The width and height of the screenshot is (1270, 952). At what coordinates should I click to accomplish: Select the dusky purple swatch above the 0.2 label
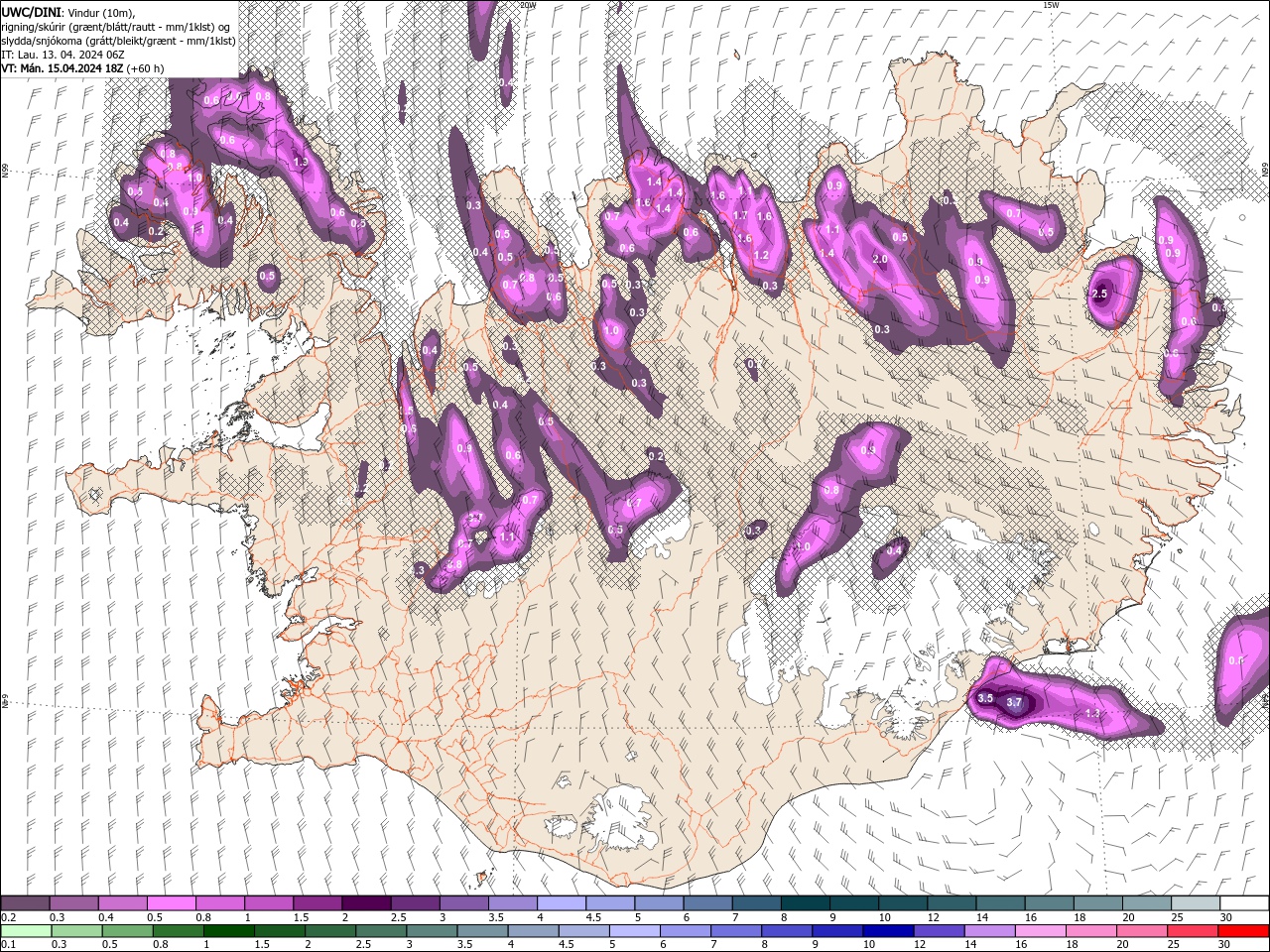click(25, 903)
